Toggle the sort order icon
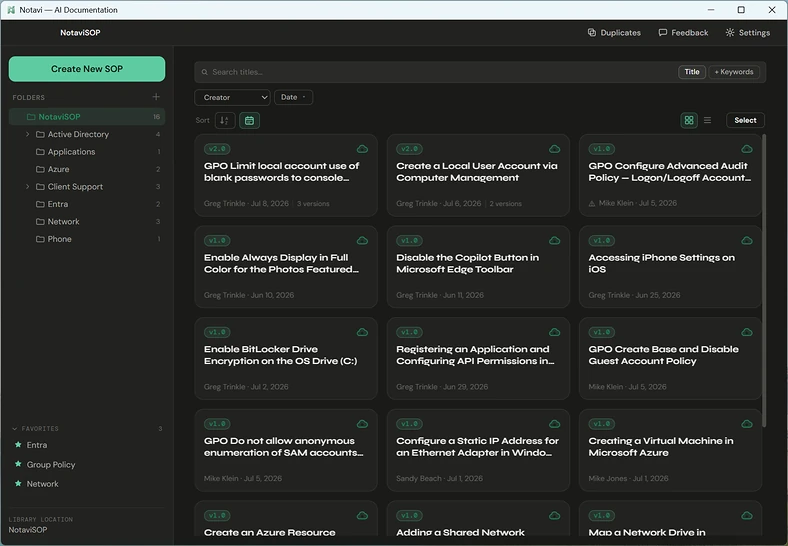This screenshot has width=788, height=546. 225,121
